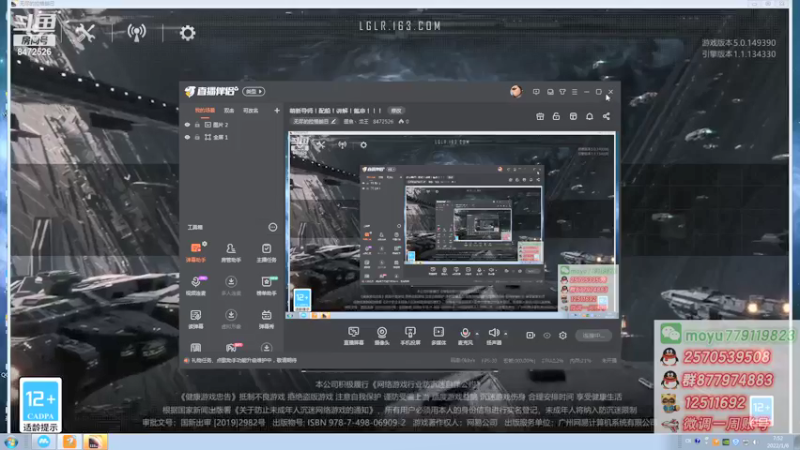
Task: Select the first scene tab (orange underlined)
Action: pos(205,110)
